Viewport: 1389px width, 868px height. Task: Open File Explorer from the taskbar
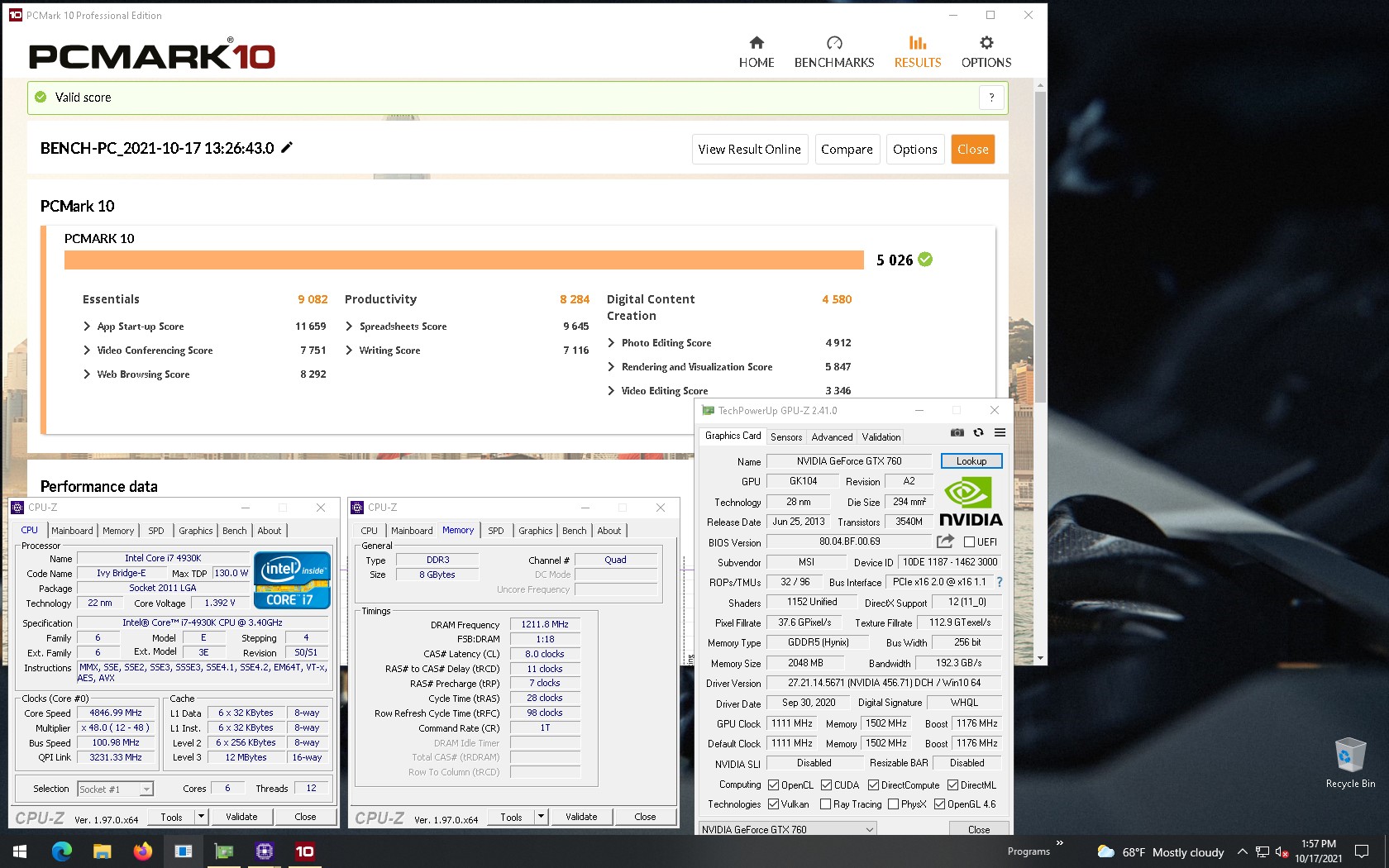coord(102,851)
